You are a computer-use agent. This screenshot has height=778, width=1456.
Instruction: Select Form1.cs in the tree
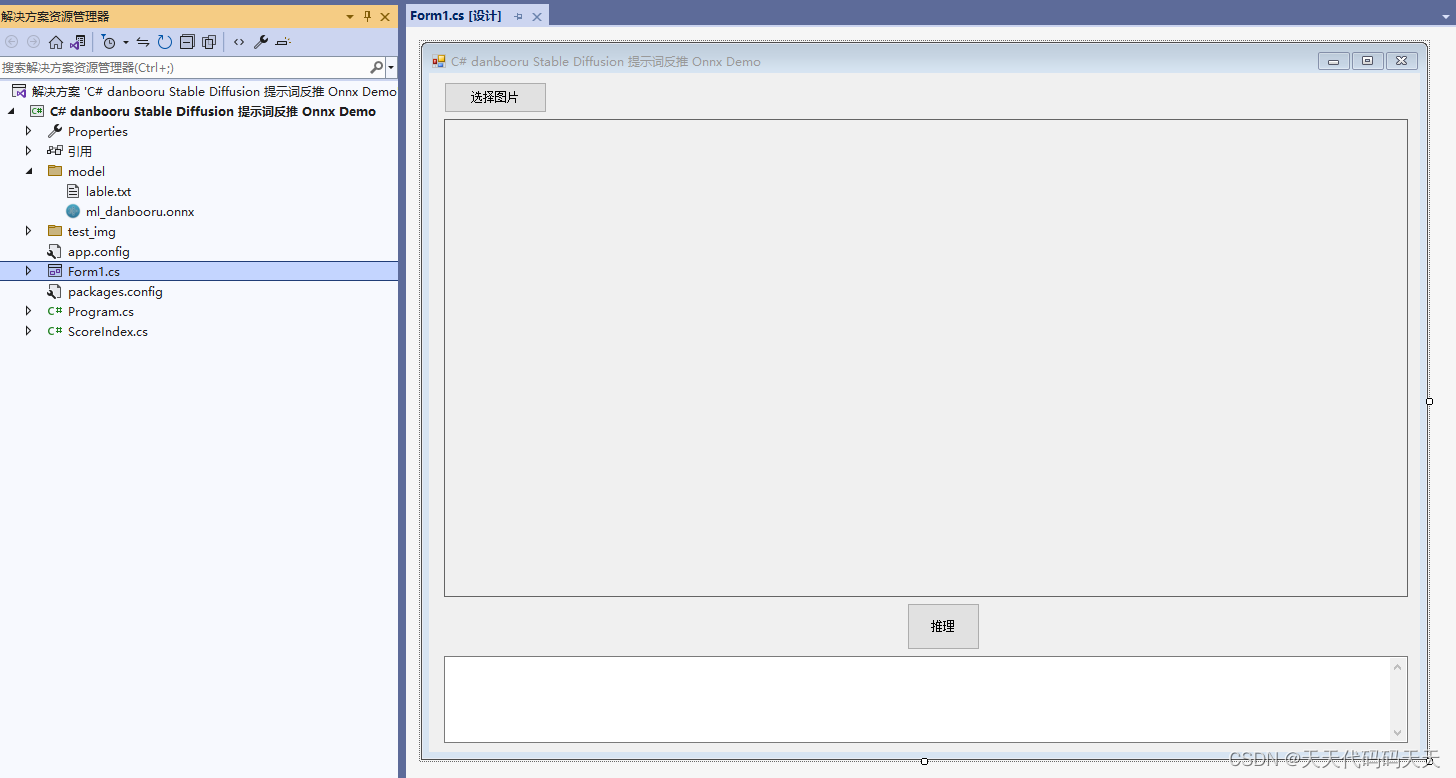tap(94, 271)
